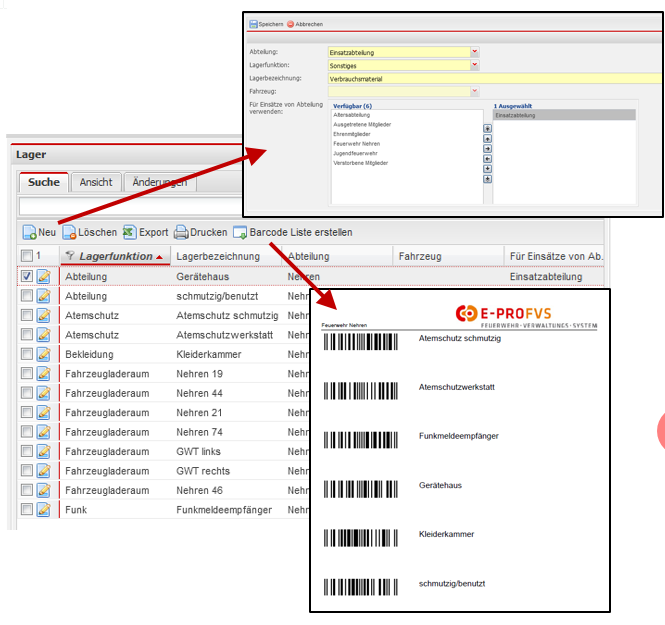
Task: Sort by the Lagerfunktion column header
Action: pos(115,257)
